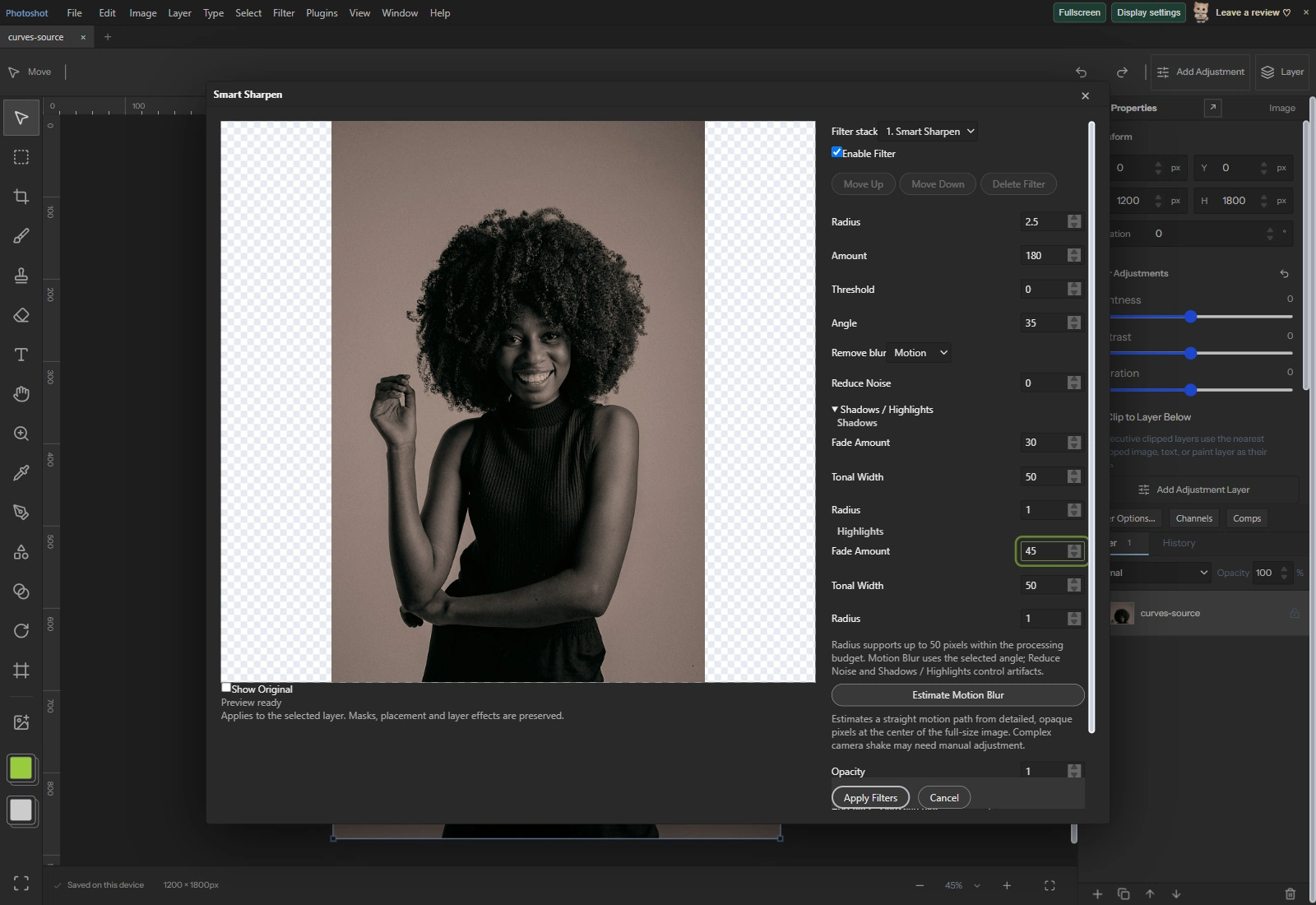This screenshot has height=905, width=1316.
Task: Select the rectangular marquee tool
Action: 21,157
